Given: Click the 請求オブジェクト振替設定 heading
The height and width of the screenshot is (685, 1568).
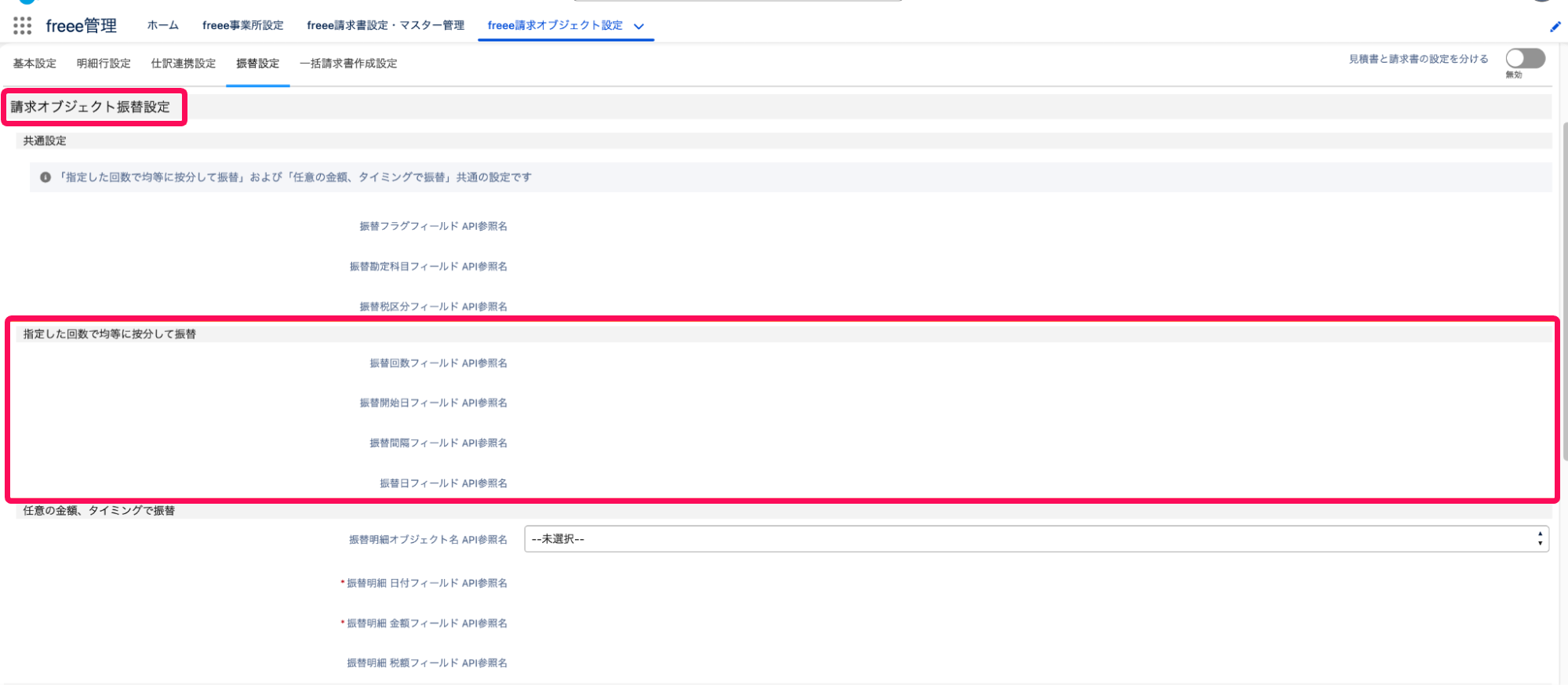Looking at the screenshot, I should coord(91,107).
